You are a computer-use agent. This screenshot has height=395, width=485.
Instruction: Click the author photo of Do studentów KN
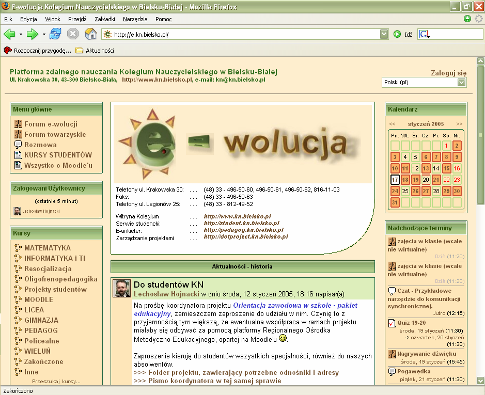(122, 288)
